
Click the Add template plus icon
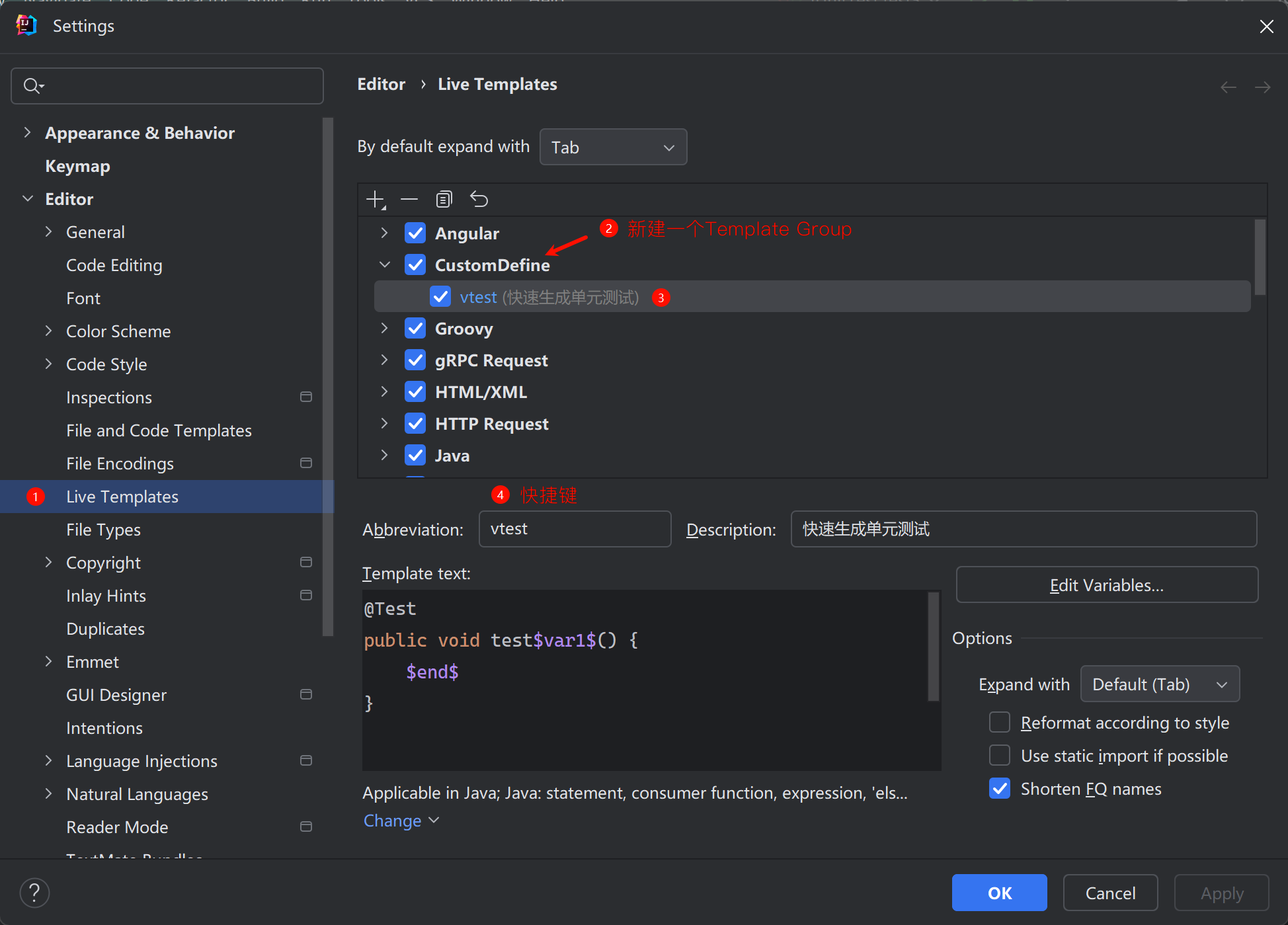coord(376,200)
